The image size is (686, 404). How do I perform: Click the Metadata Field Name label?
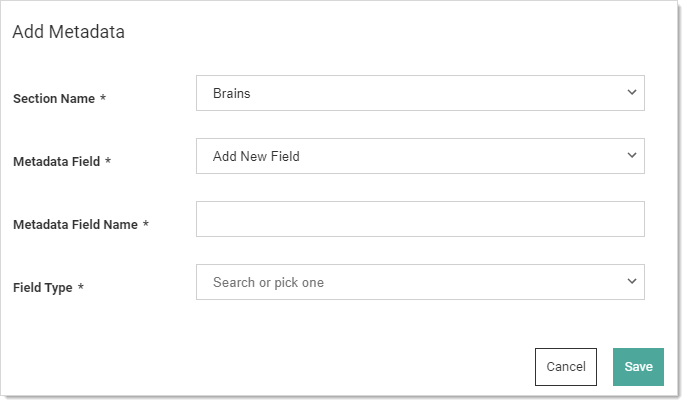pyautogui.click(x=75, y=225)
